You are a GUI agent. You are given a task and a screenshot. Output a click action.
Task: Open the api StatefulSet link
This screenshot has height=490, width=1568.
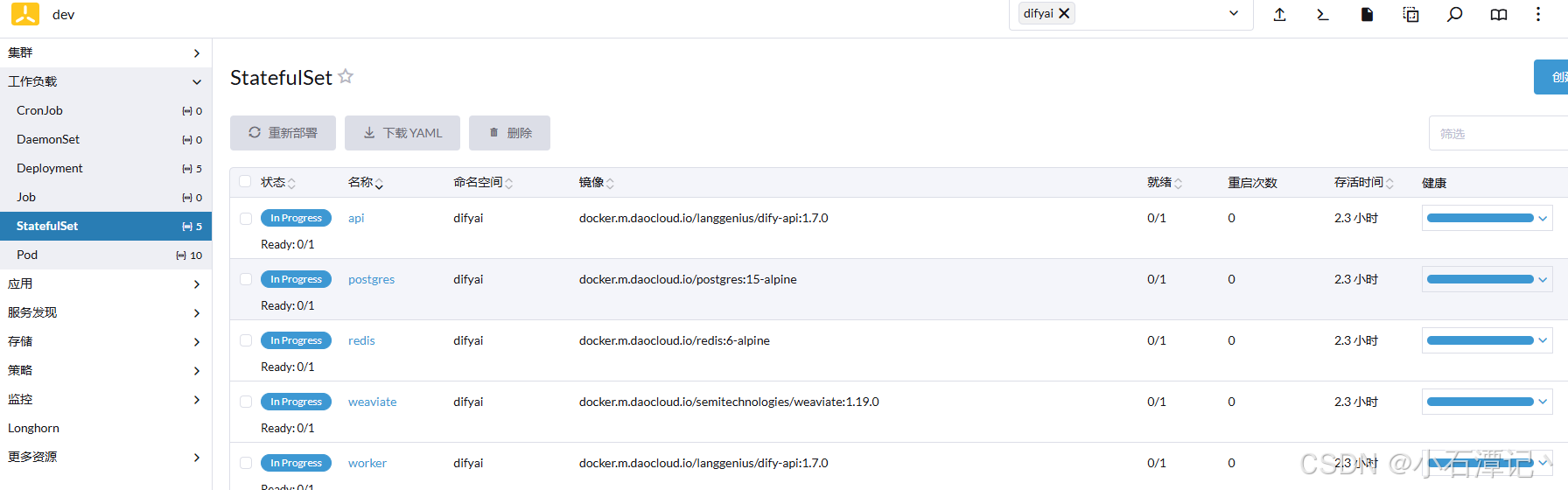pyautogui.click(x=356, y=218)
